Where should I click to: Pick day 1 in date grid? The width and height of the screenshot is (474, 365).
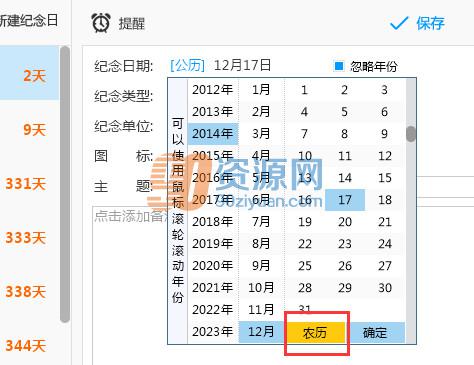point(304,90)
